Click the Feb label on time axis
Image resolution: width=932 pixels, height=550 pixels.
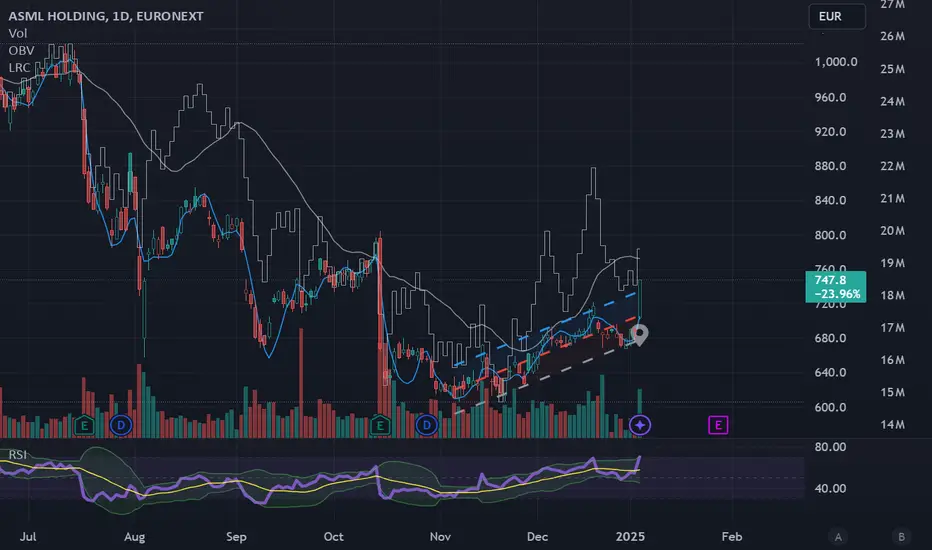pos(732,536)
